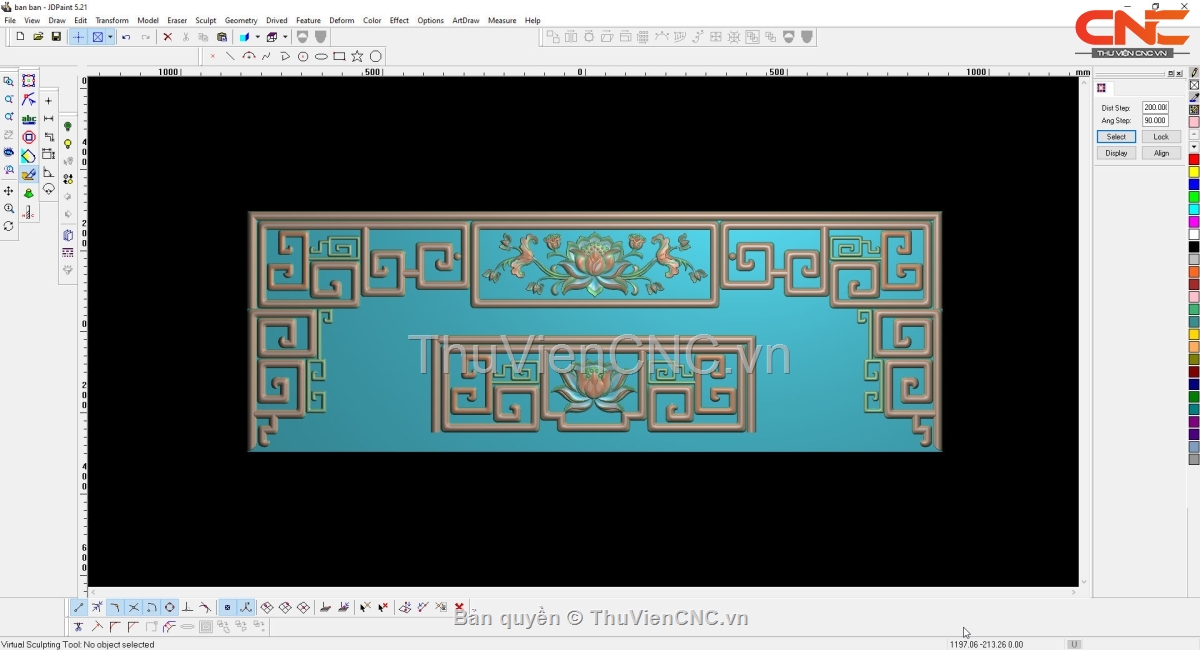
Task: Click the green light bulb icon
Action: [68, 127]
